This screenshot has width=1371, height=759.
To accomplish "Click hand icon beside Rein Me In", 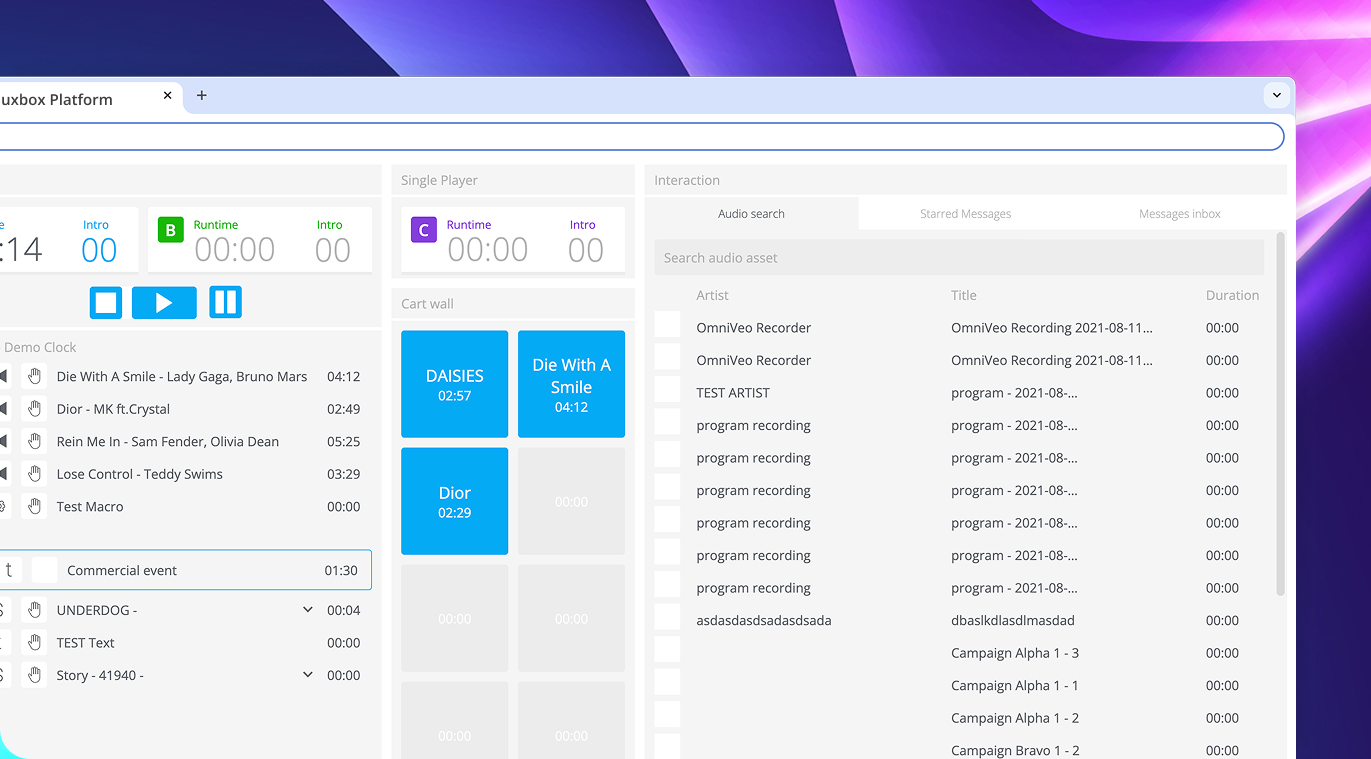I will click(34, 442).
